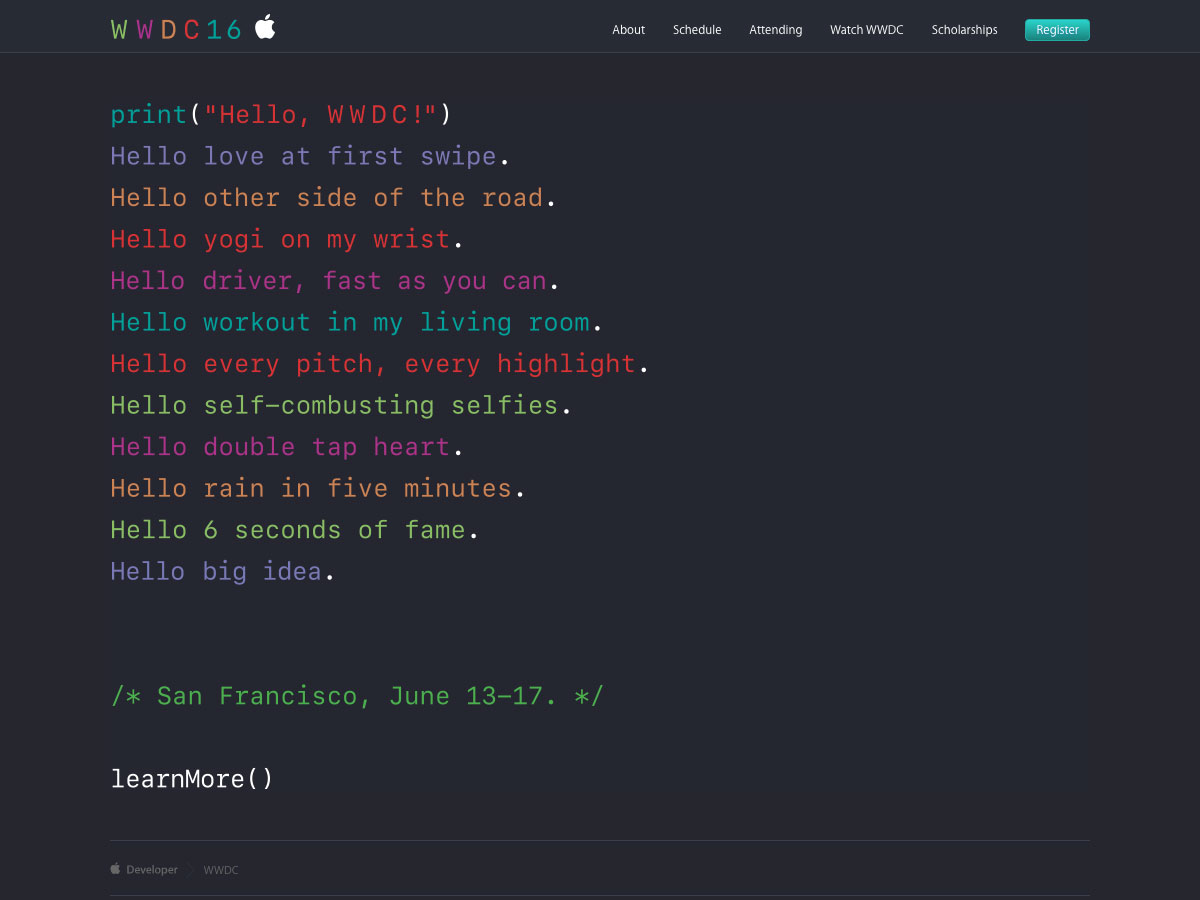
Task: Follow the learnMore() link
Action: point(192,779)
